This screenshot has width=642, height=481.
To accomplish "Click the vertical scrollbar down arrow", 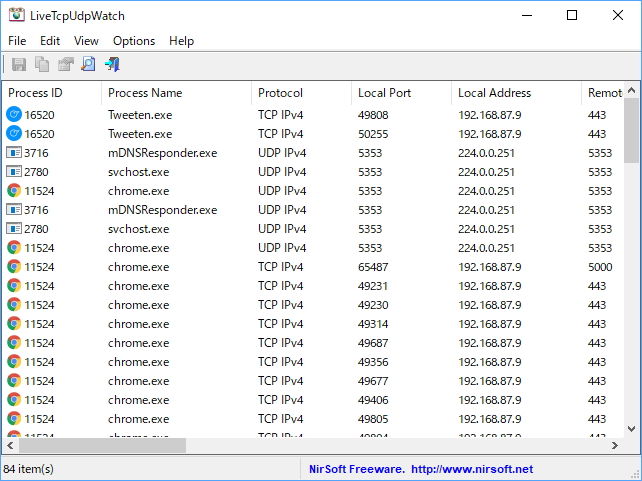I will pyautogui.click(x=631, y=429).
